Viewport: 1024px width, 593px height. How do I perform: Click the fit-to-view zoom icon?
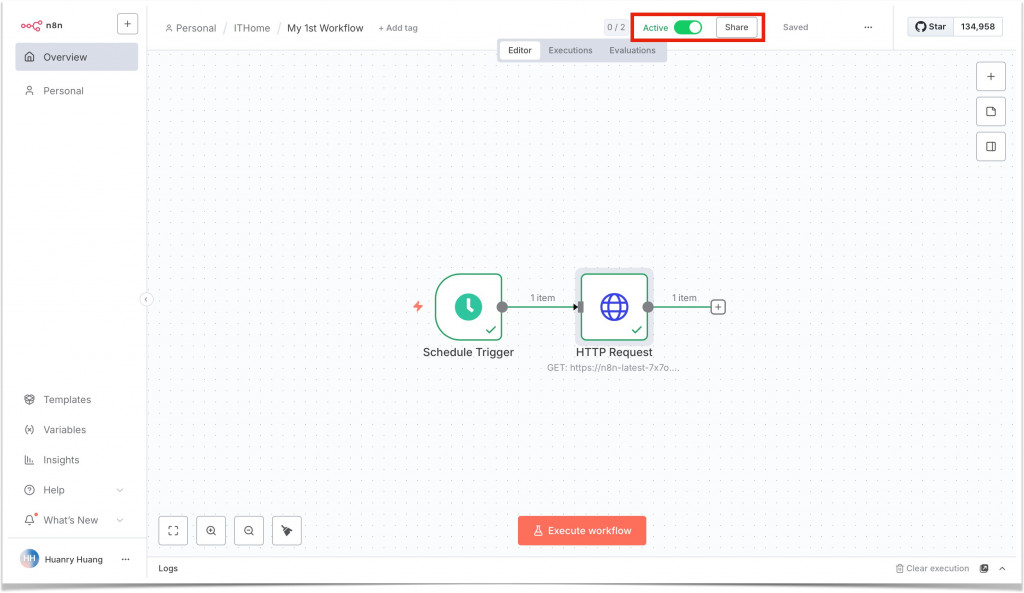(x=173, y=530)
